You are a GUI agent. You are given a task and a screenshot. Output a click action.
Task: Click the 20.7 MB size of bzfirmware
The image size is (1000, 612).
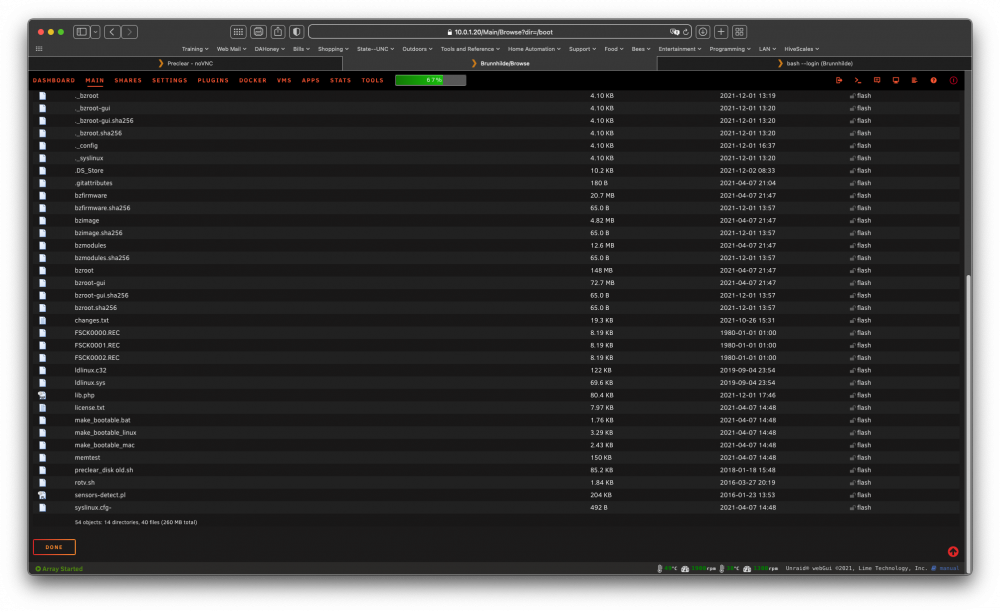pos(602,196)
